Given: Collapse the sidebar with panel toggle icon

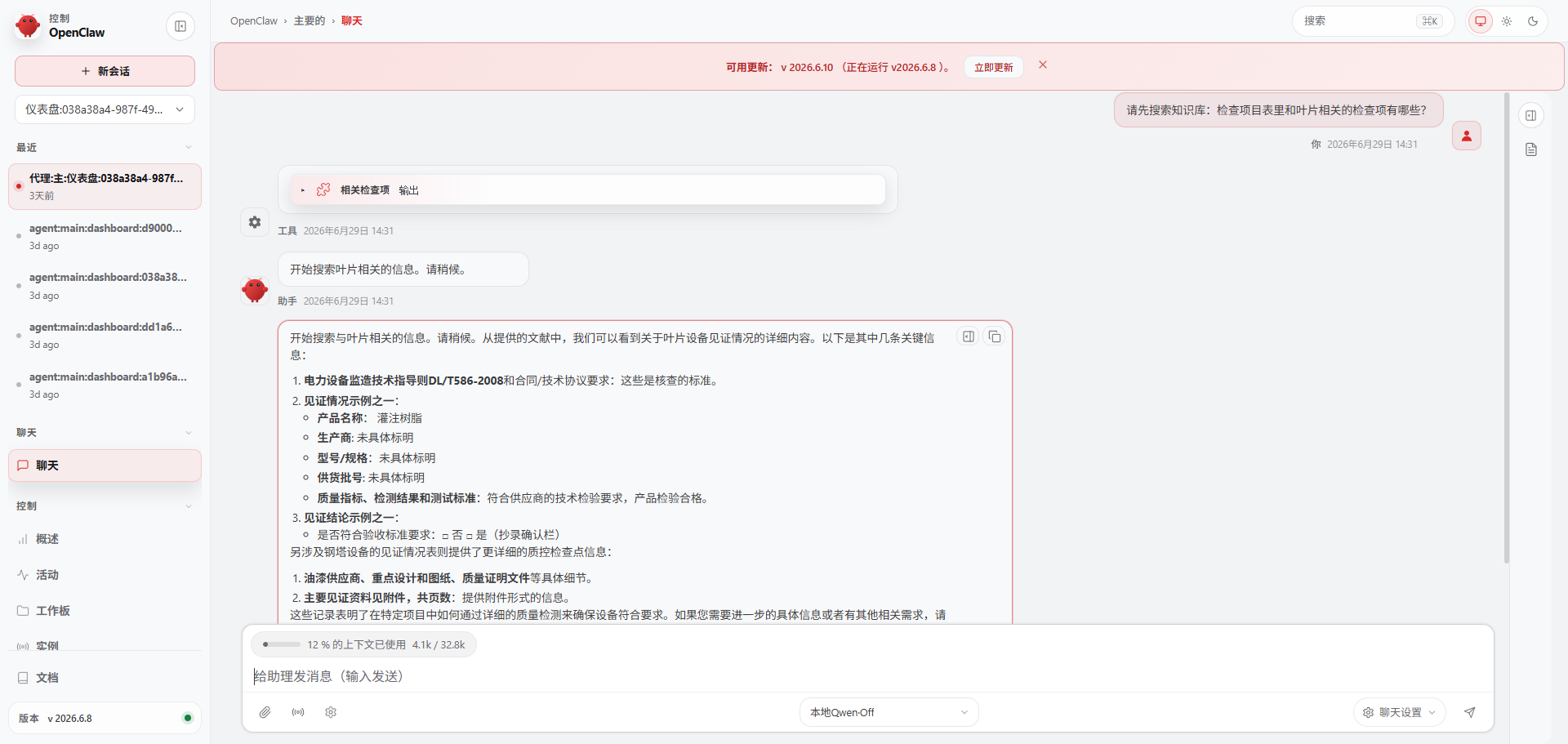Looking at the screenshot, I should pyautogui.click(x=180, y=26).
